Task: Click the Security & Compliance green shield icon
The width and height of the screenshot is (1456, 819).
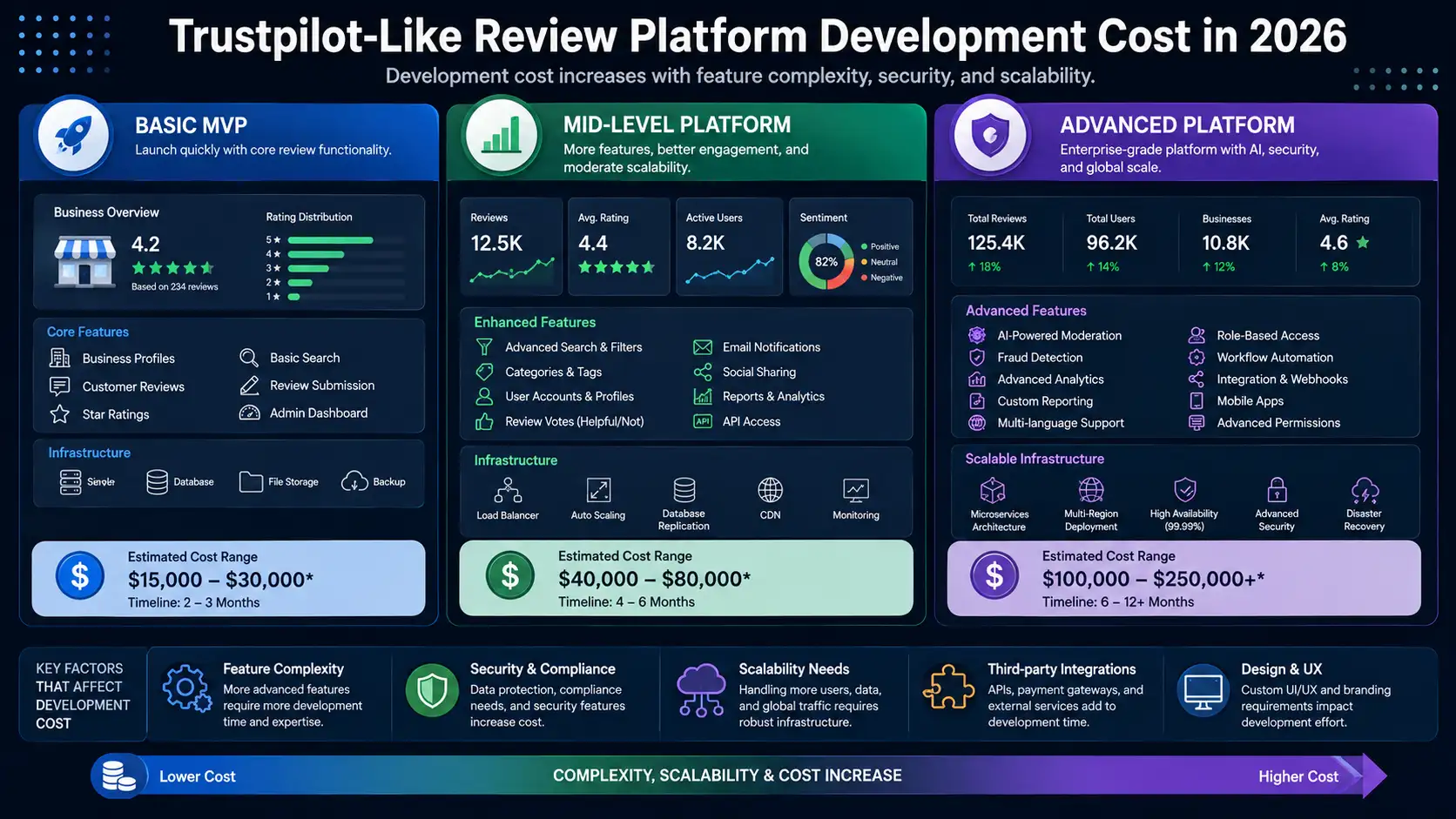Action: pyautogui.click(x=432, y=690)
